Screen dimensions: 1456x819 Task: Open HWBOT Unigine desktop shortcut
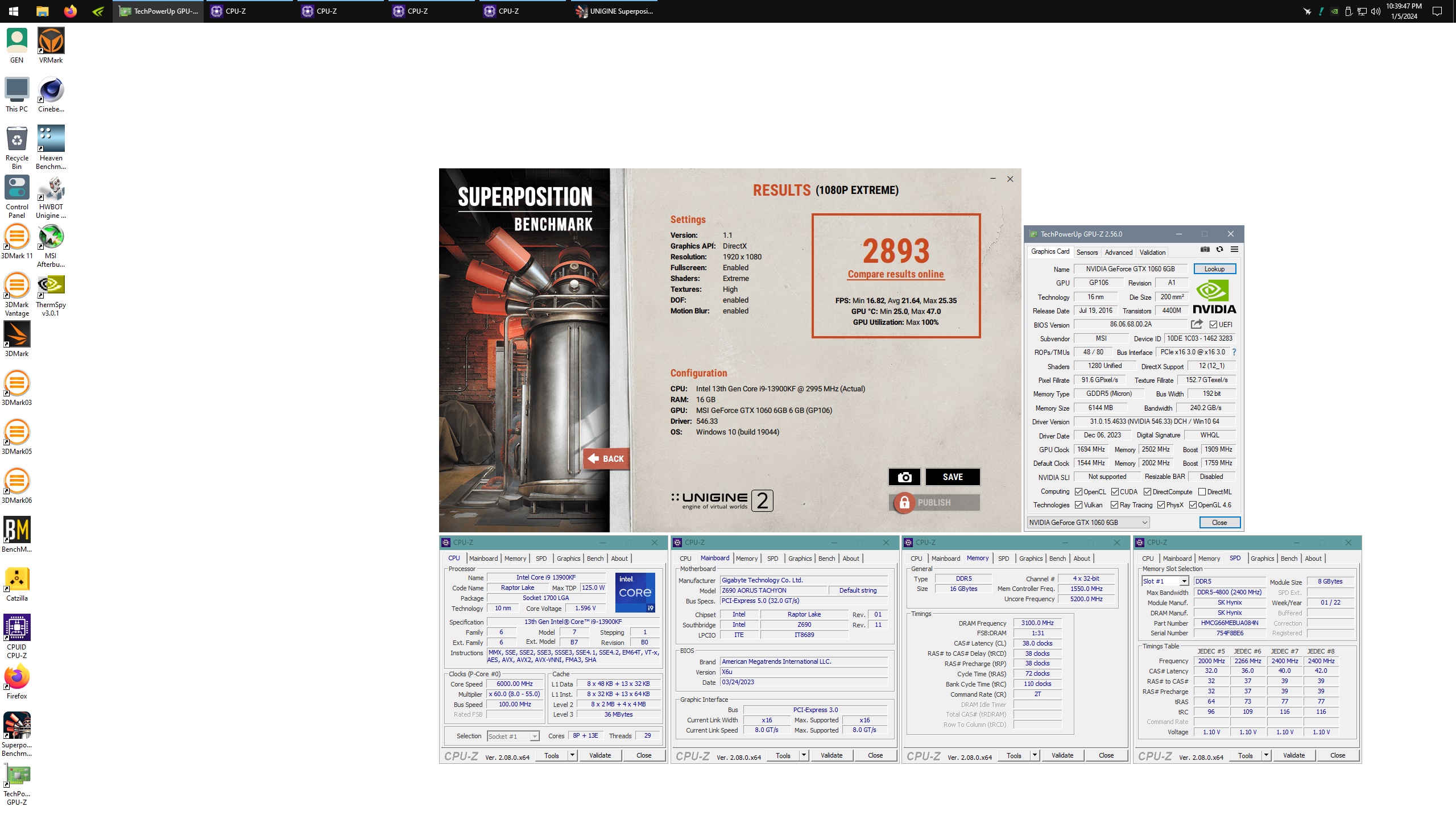51,197
